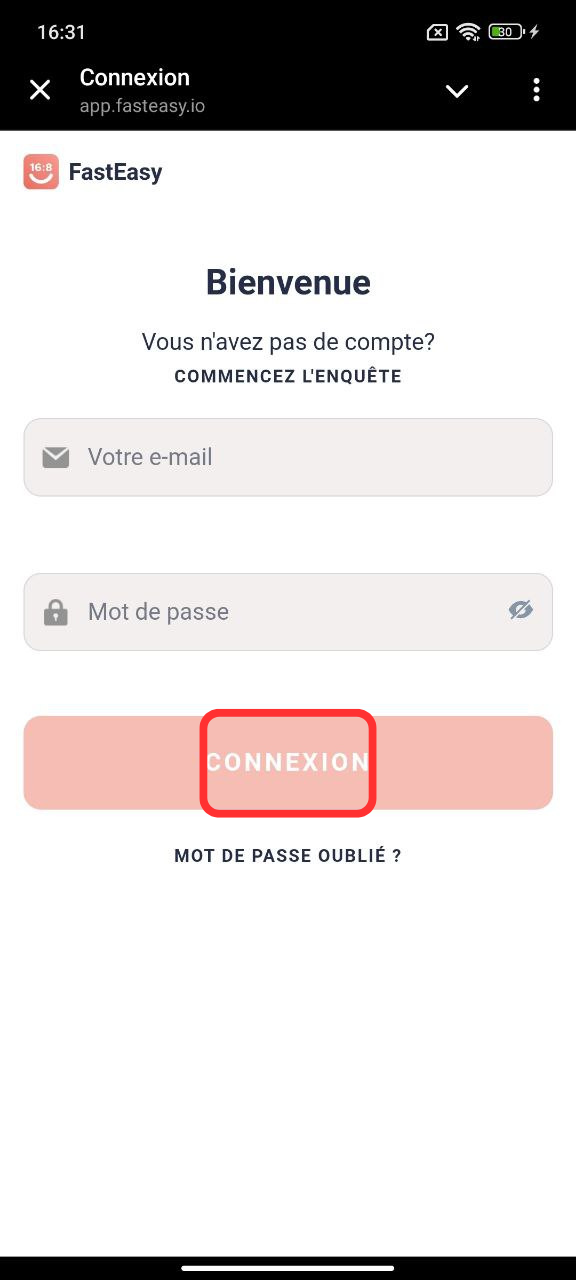Close the Connexion browser tab

40,91
